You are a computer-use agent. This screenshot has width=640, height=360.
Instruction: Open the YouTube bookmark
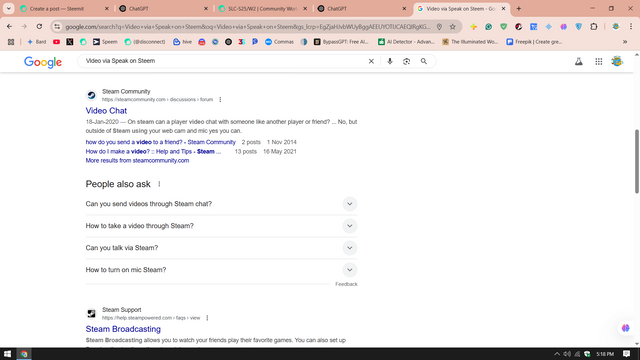[56, 42]
